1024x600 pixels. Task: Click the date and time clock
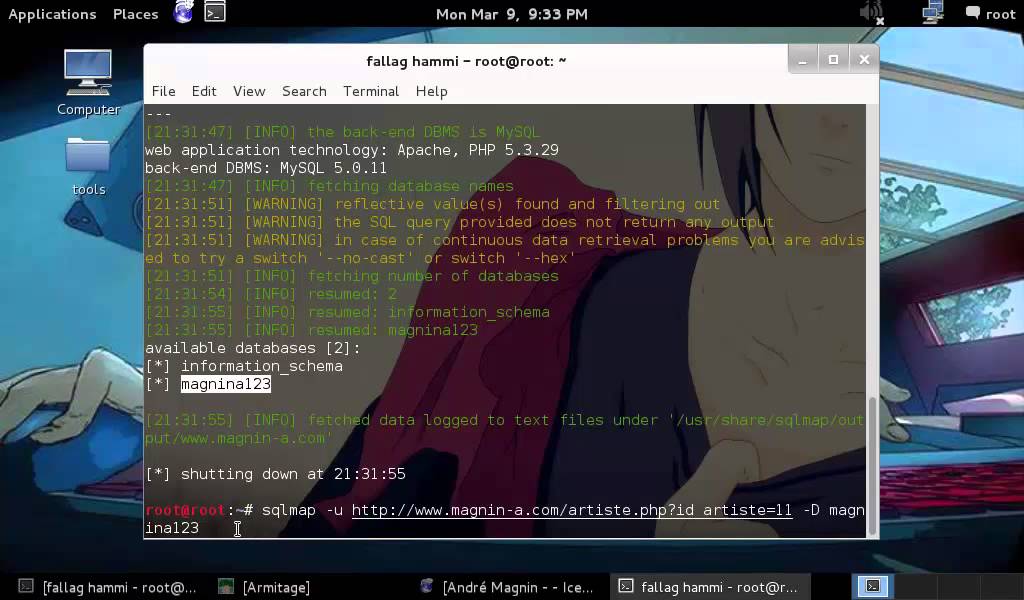click(511, 14)
